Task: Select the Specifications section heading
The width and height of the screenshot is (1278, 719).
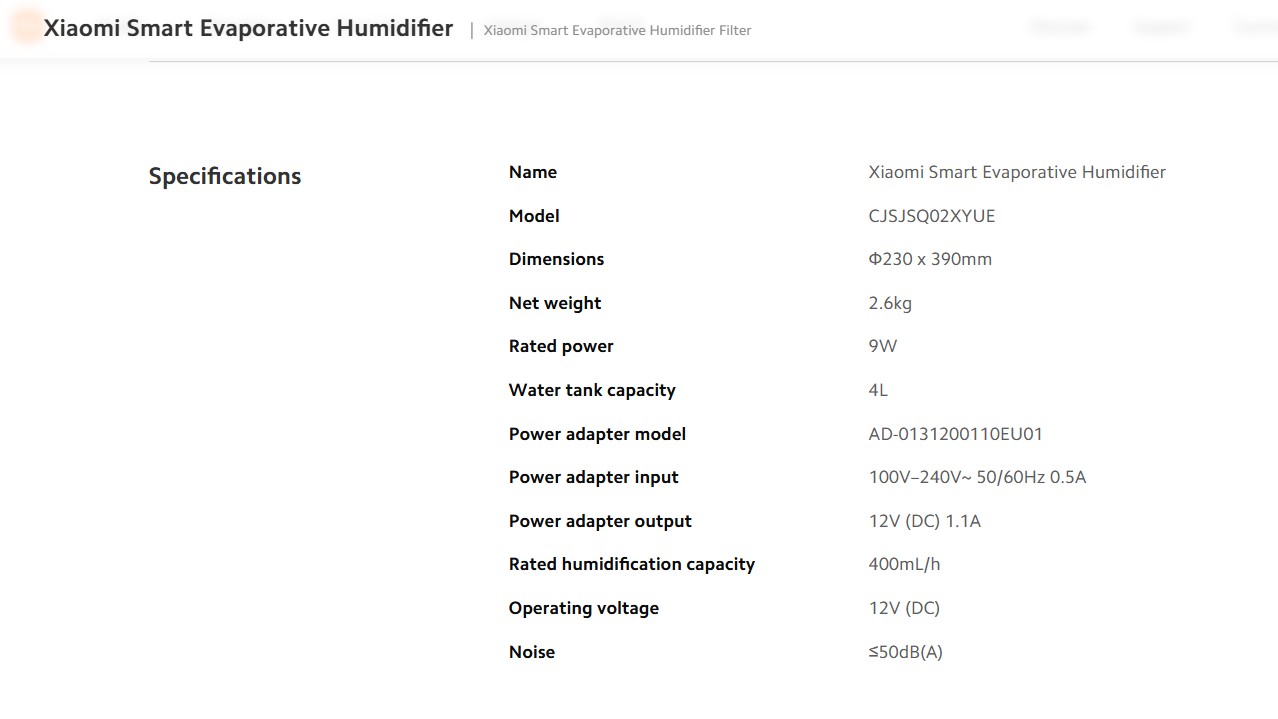Action: (x=225, y=176)
